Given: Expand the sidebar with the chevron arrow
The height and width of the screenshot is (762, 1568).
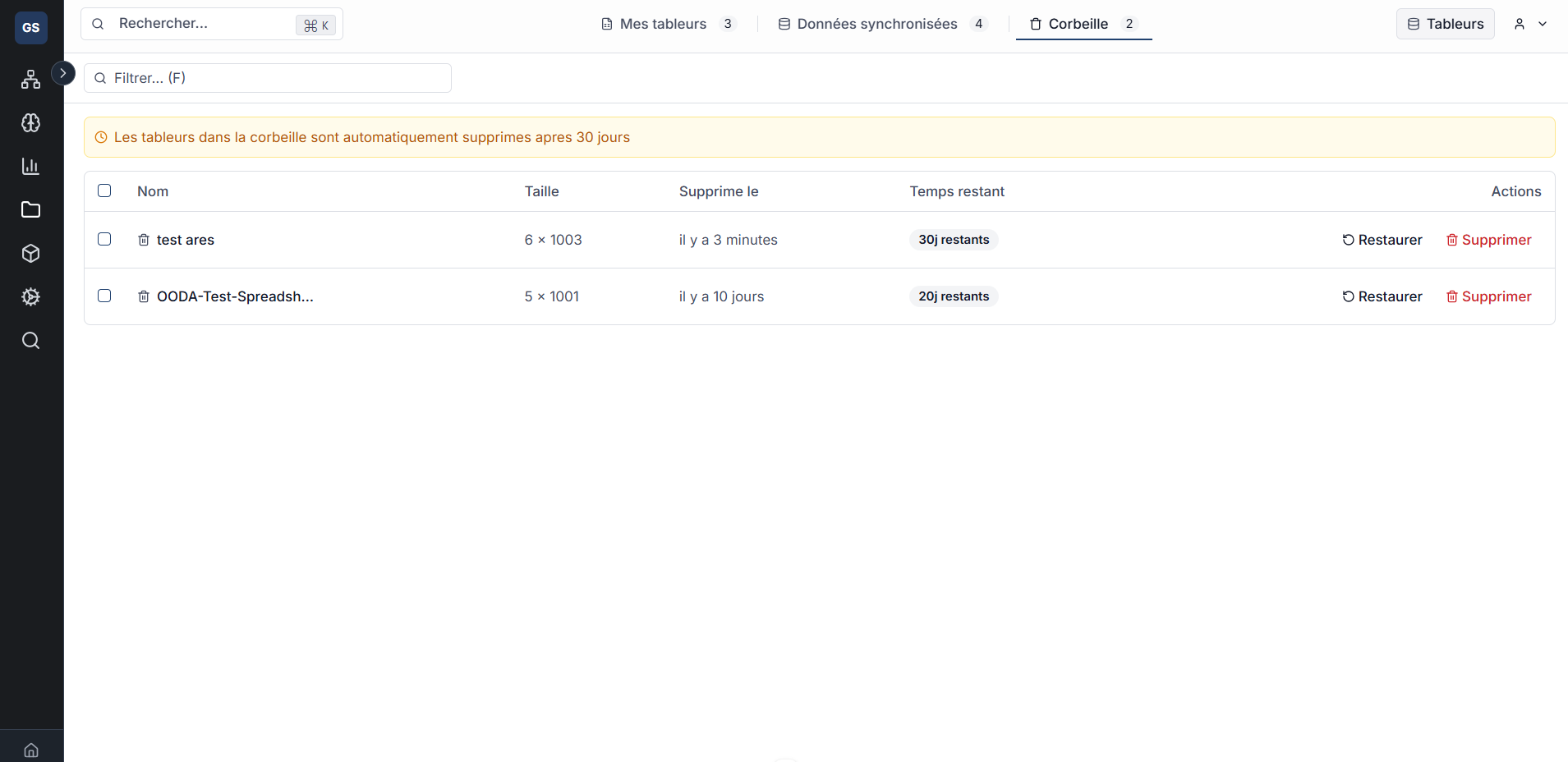Looking at the screenshot, I should point(63,73).
